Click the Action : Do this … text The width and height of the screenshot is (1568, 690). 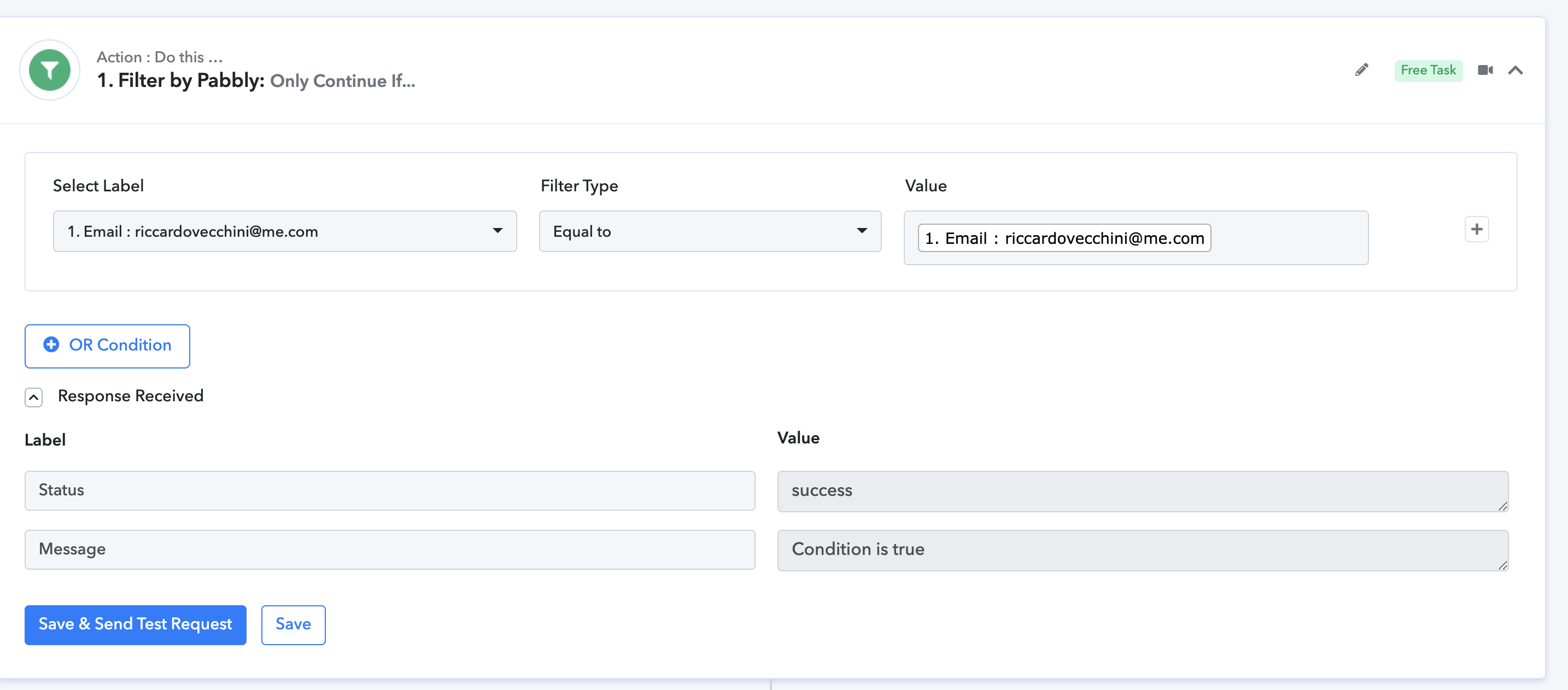(160, 56)
